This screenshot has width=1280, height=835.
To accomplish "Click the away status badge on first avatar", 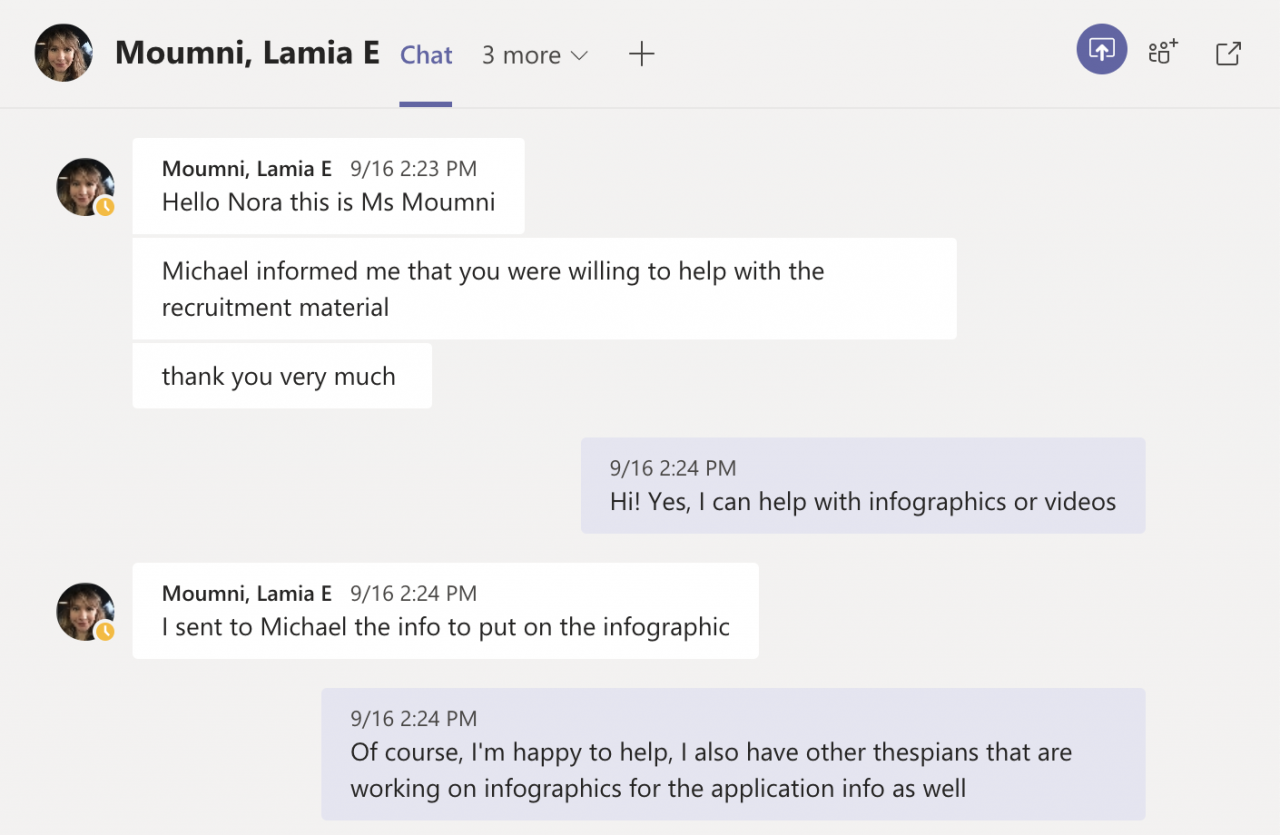I will pos(105,207).
